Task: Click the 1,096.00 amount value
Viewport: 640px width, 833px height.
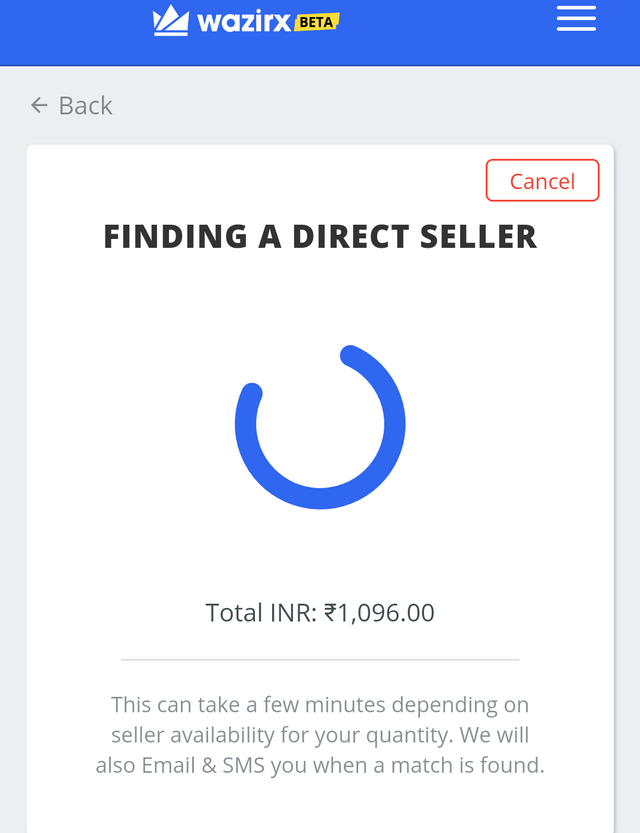Action: pyautogui.click(x=386, y=613)
